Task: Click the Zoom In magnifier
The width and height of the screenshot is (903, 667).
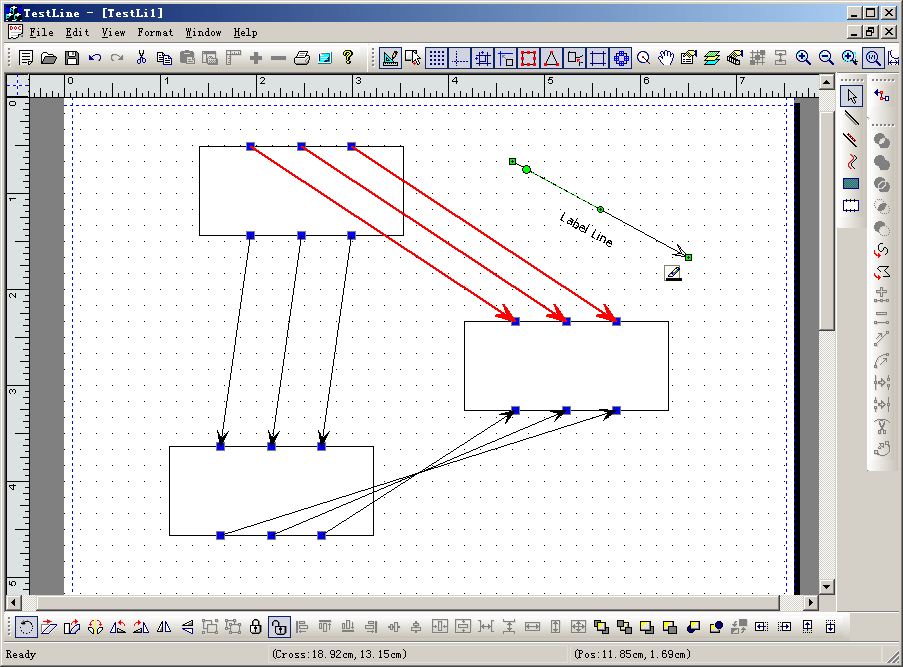Action: (803, 58)
